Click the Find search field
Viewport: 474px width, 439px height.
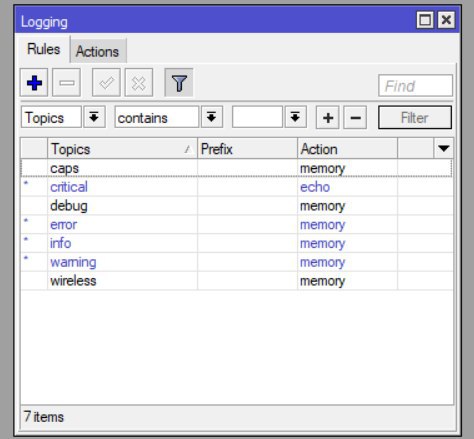tap(415, 86)
